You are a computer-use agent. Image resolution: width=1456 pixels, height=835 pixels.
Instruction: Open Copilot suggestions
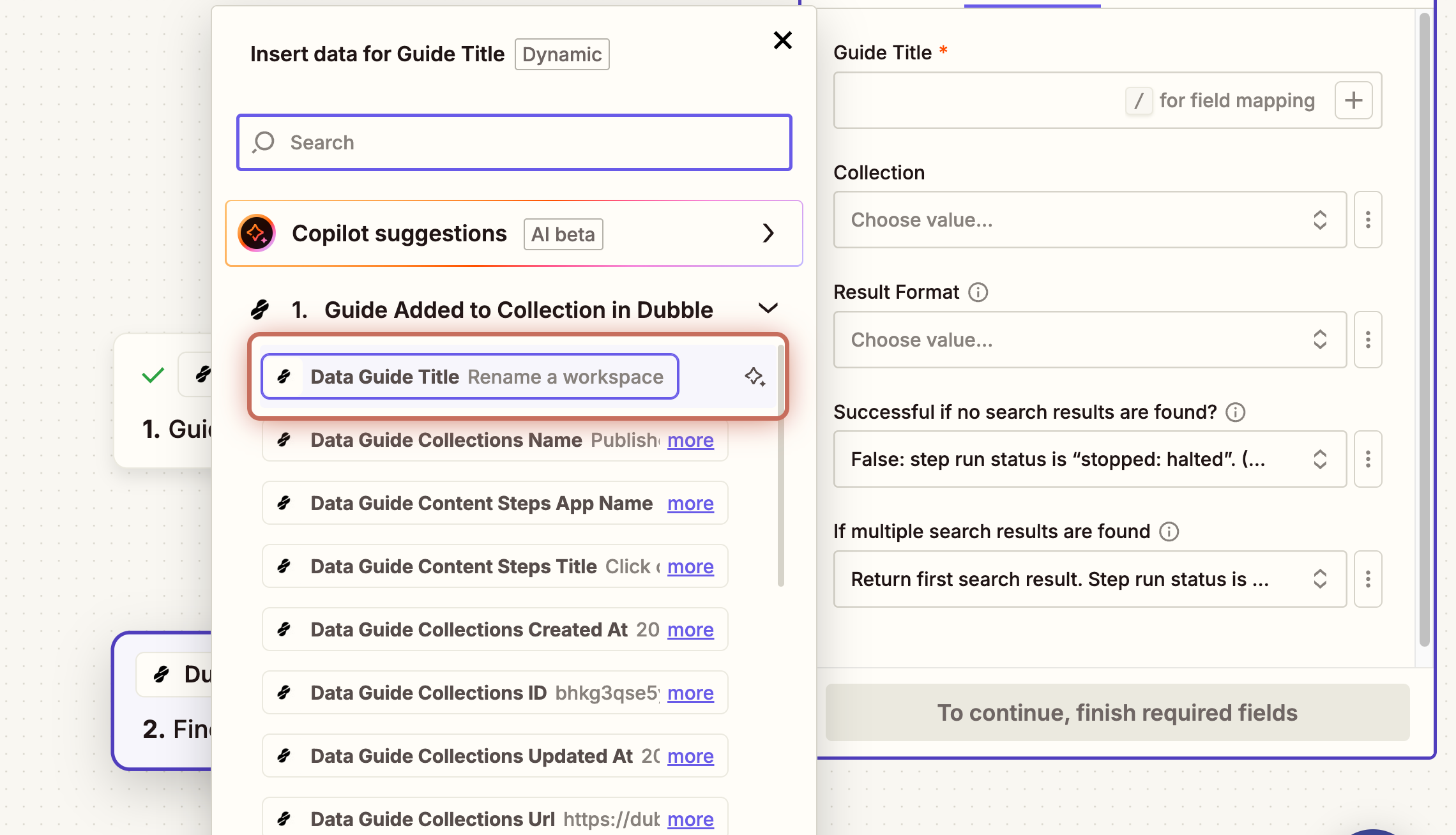(x=514, y=234)
